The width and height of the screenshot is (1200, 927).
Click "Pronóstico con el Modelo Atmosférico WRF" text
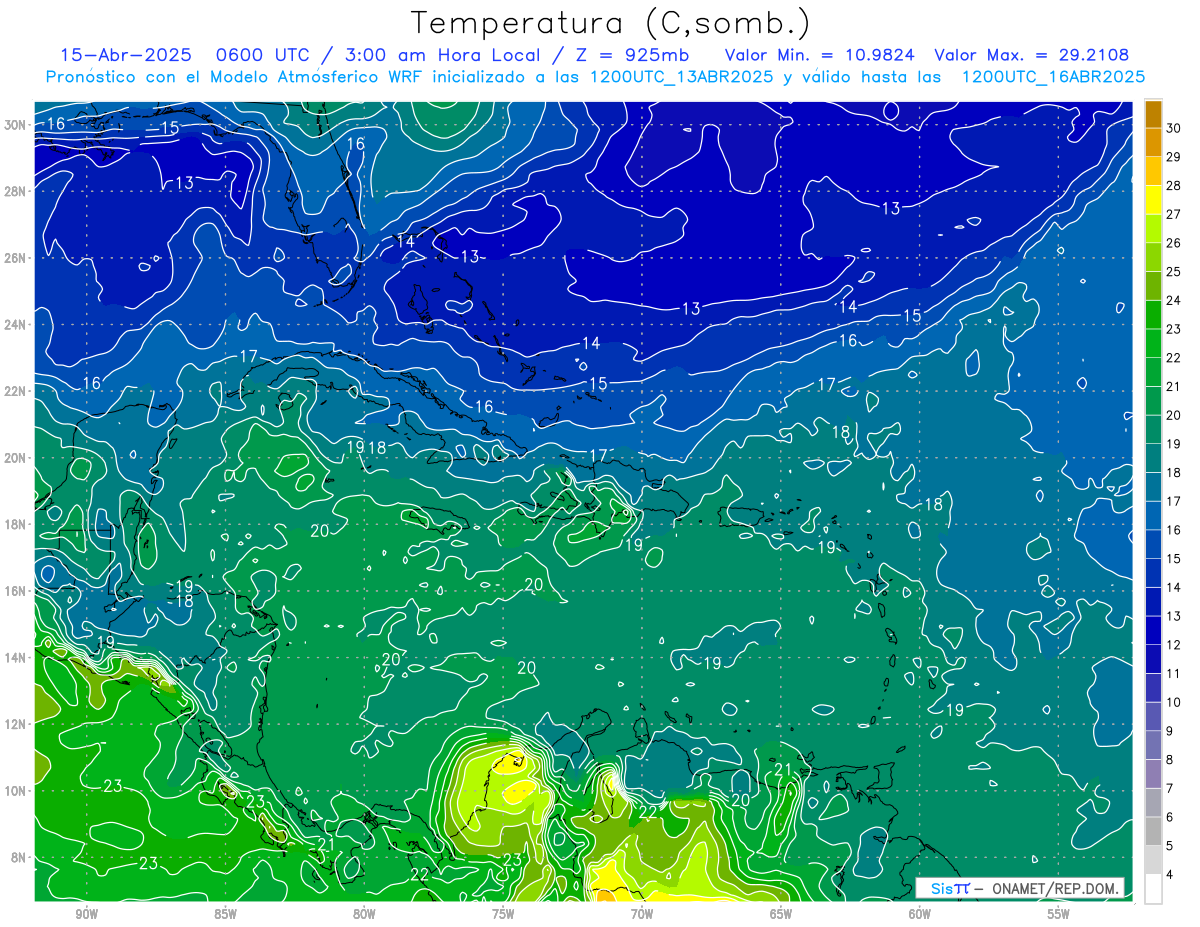pos(236,76)
